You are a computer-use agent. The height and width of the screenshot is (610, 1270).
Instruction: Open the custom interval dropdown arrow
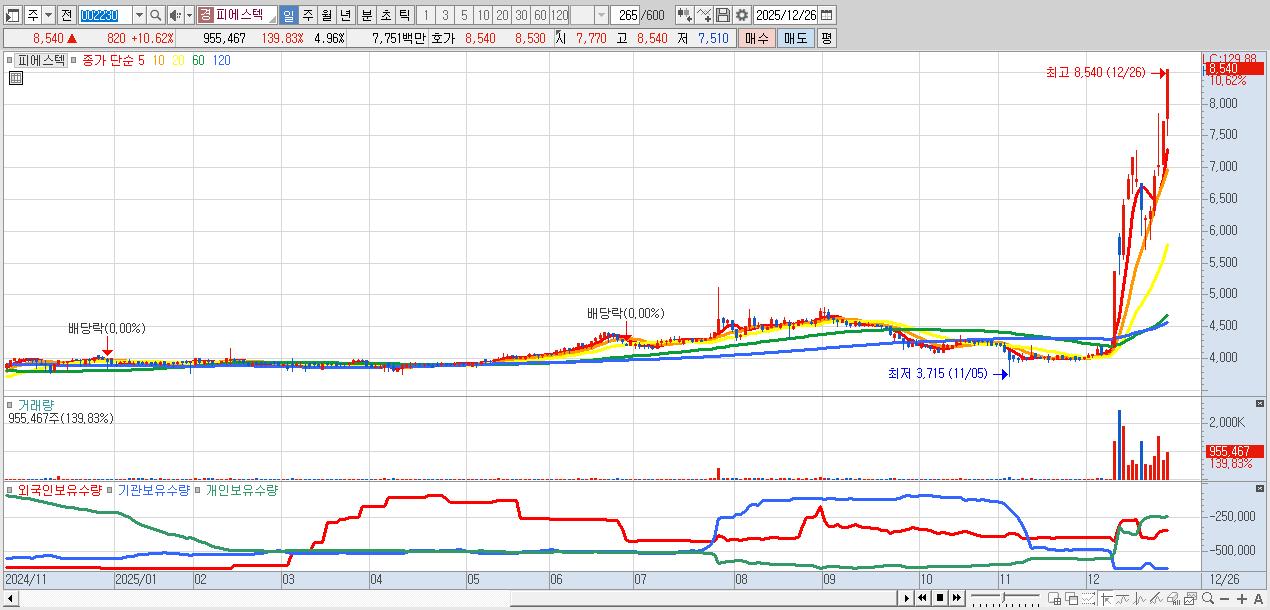coord(601,15)
